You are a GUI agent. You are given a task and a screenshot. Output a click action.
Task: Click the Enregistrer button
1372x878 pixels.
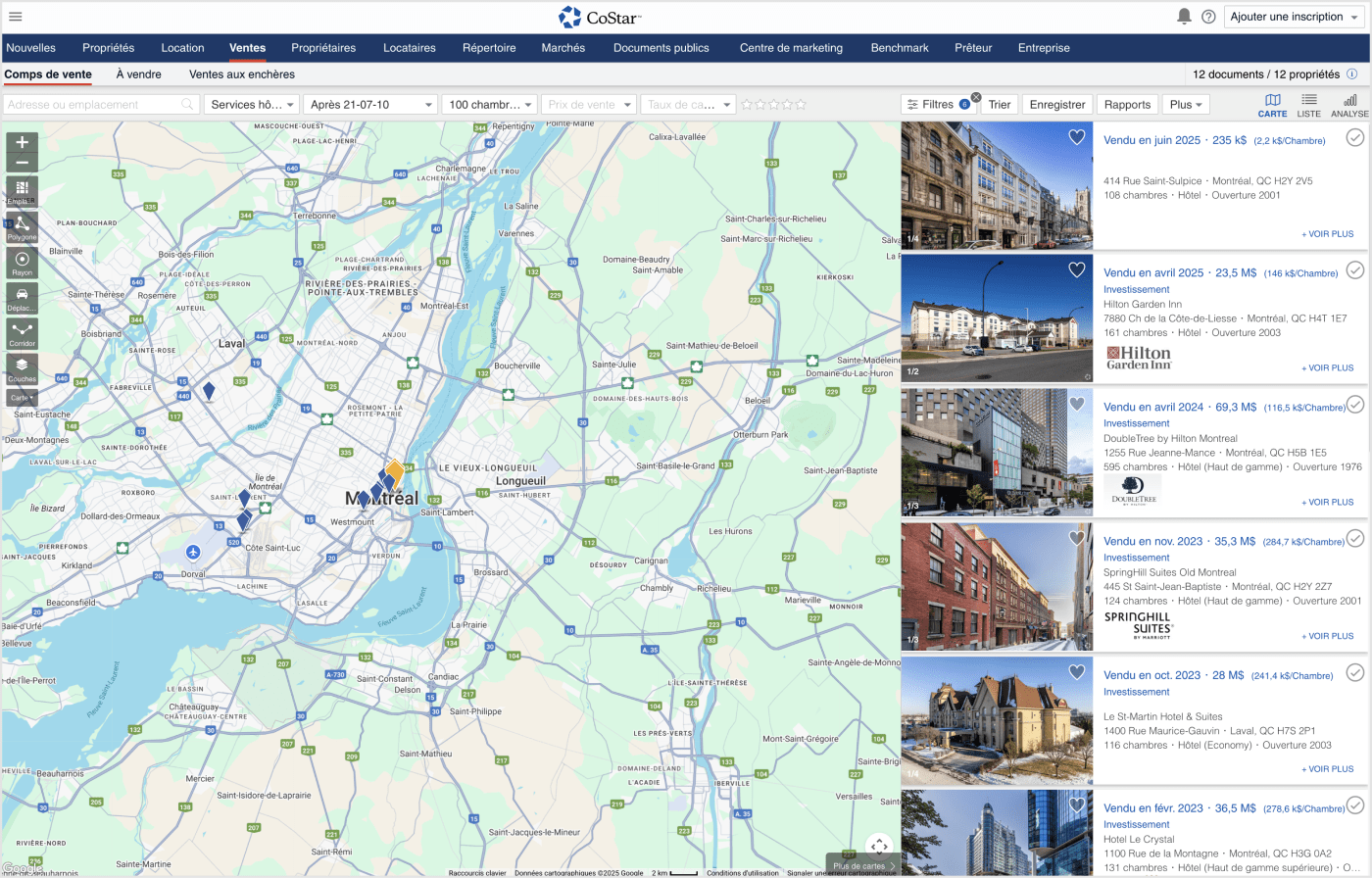[x=1057, y=105]
